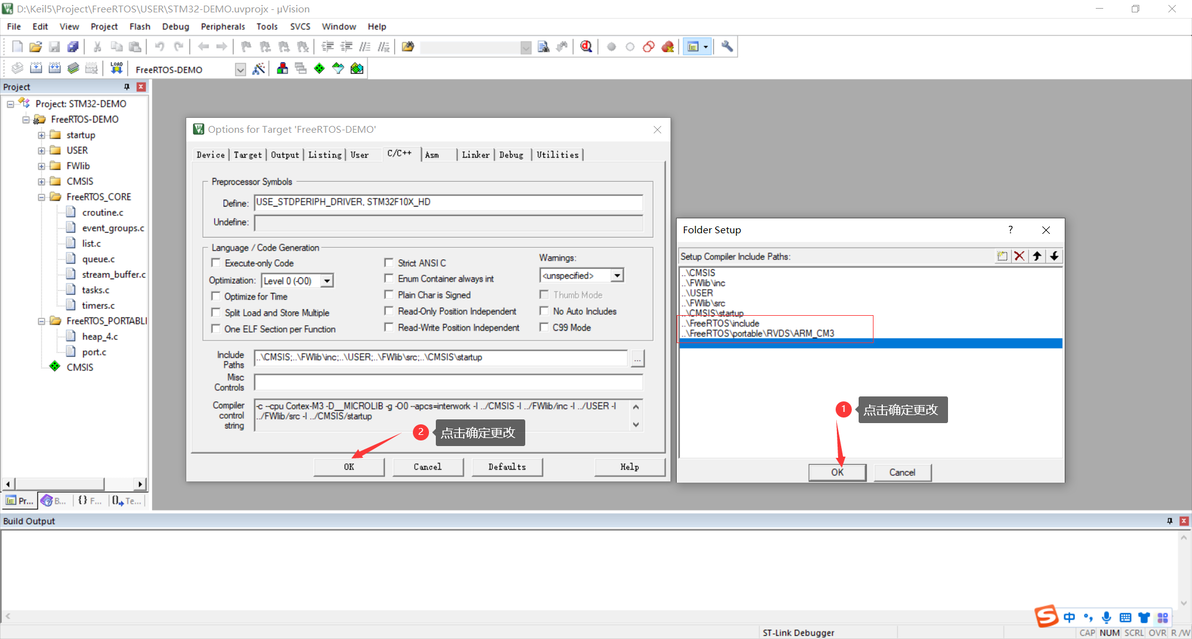Click the Manage Run-Time Environment green diamond icon
Viewport: 1192px width, 639px height.
pos(319,68)
